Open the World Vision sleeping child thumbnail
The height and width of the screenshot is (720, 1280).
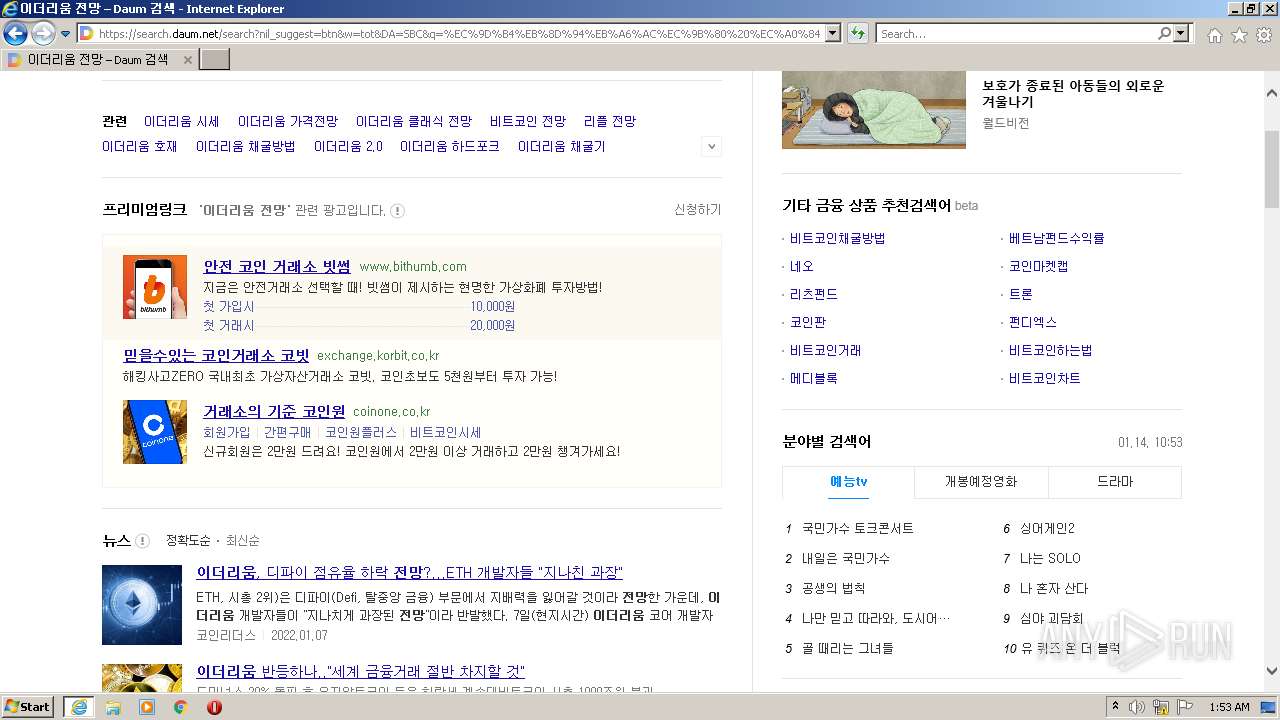(x=874, y=109)
